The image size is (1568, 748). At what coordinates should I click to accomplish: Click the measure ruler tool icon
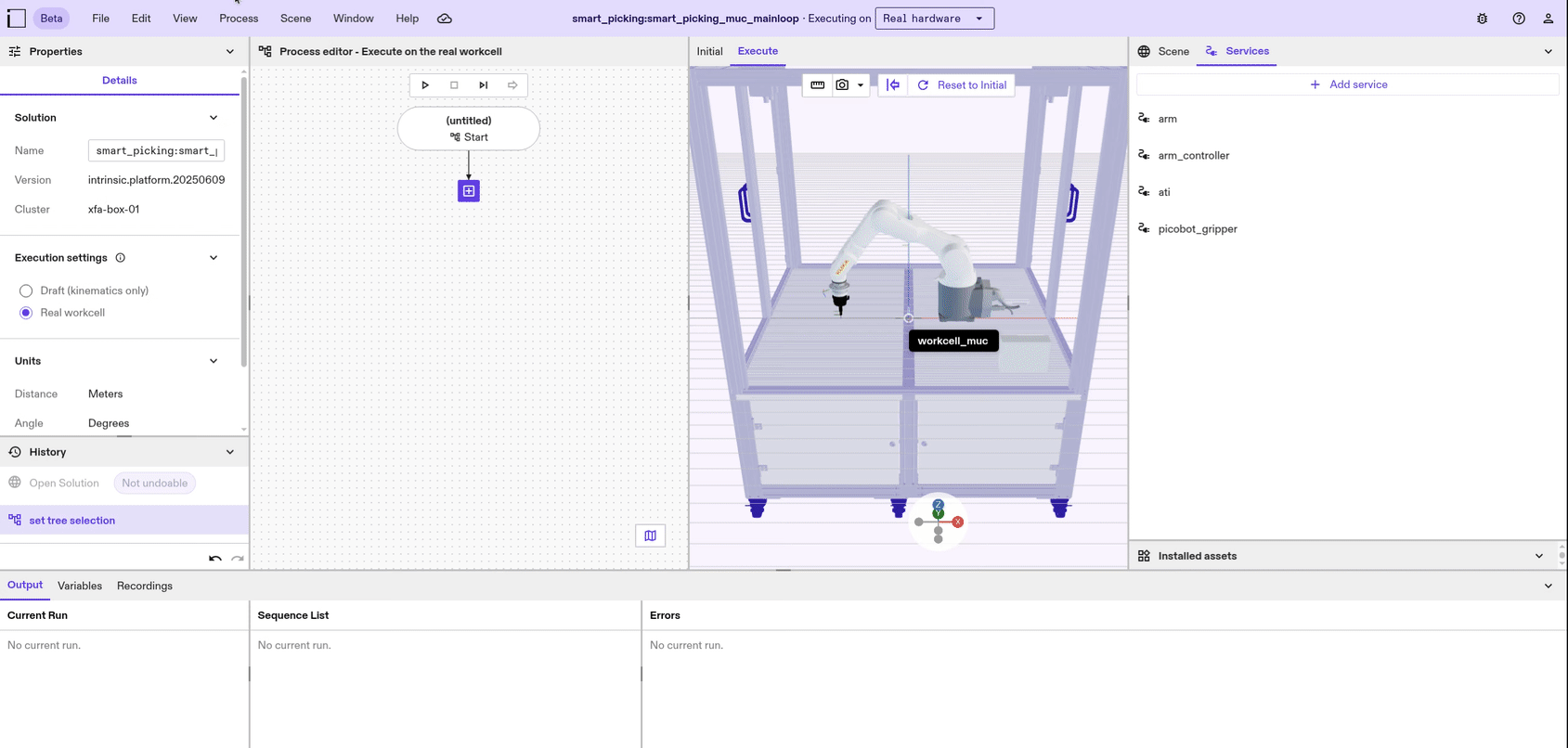pos(817,85)
